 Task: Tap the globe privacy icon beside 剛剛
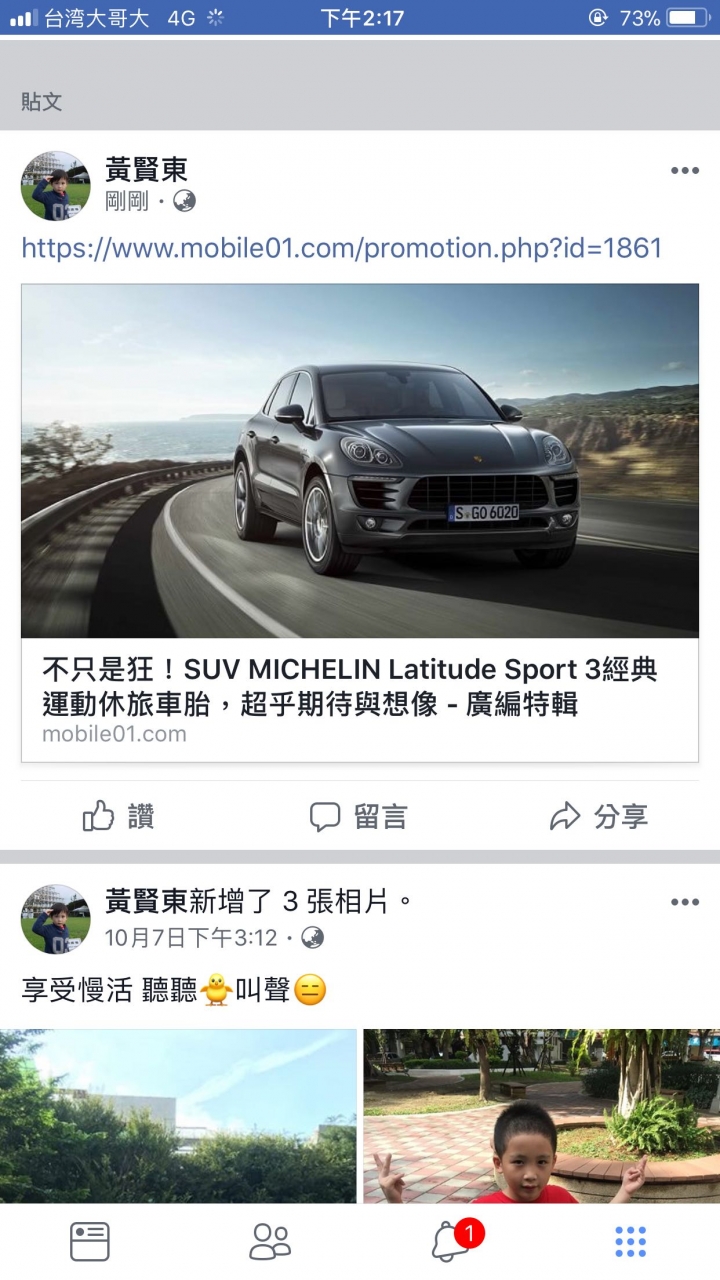click(184, 201)
